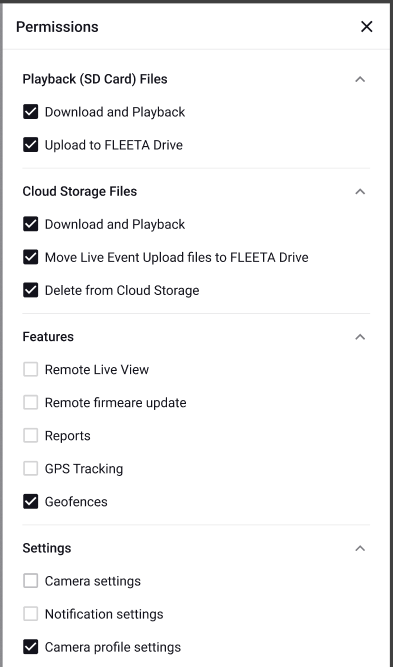Click the Features section heading
The image size is (393, 667).
coord(48,336)
